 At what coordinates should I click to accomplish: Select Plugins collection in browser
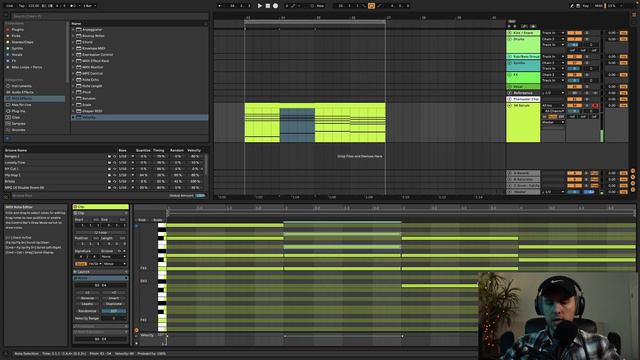pyautogui.click(x=18, y=29)
